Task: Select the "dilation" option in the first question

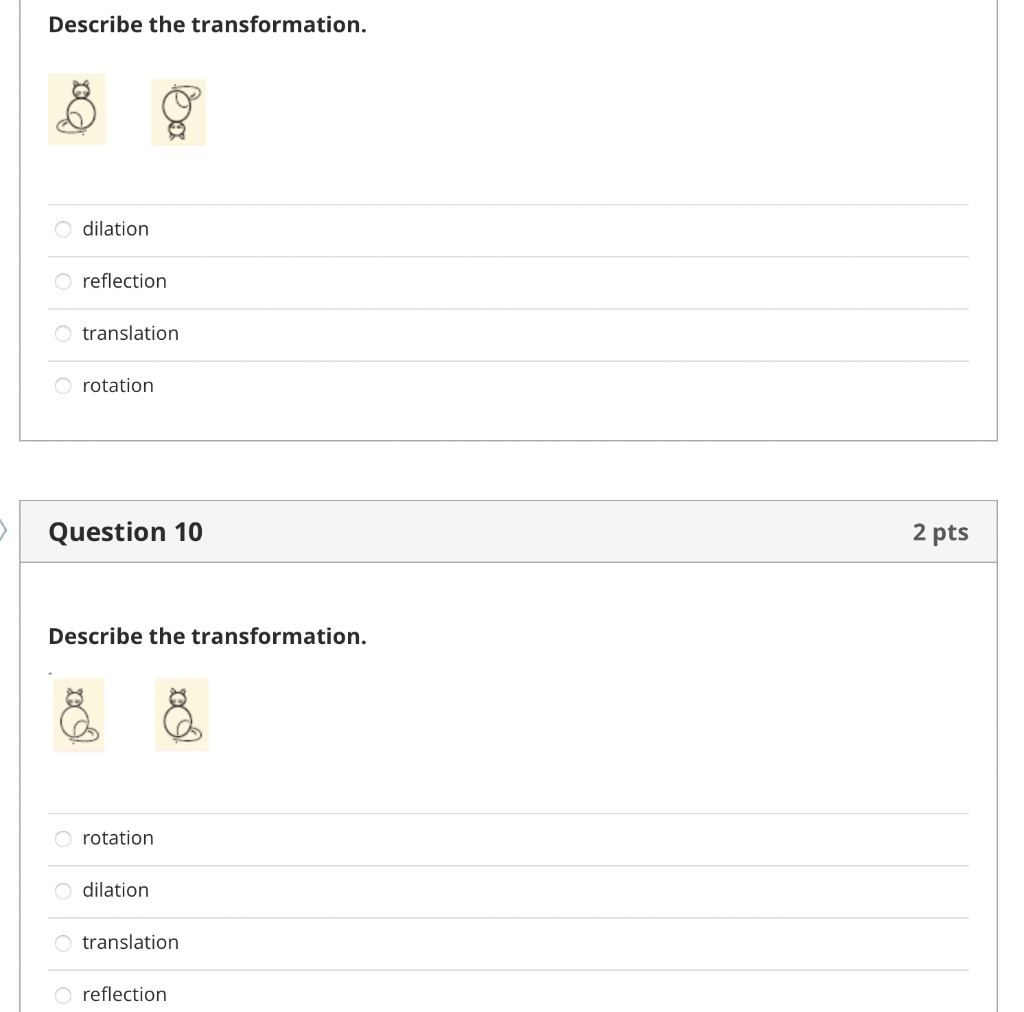Action: tap(116, 229)
